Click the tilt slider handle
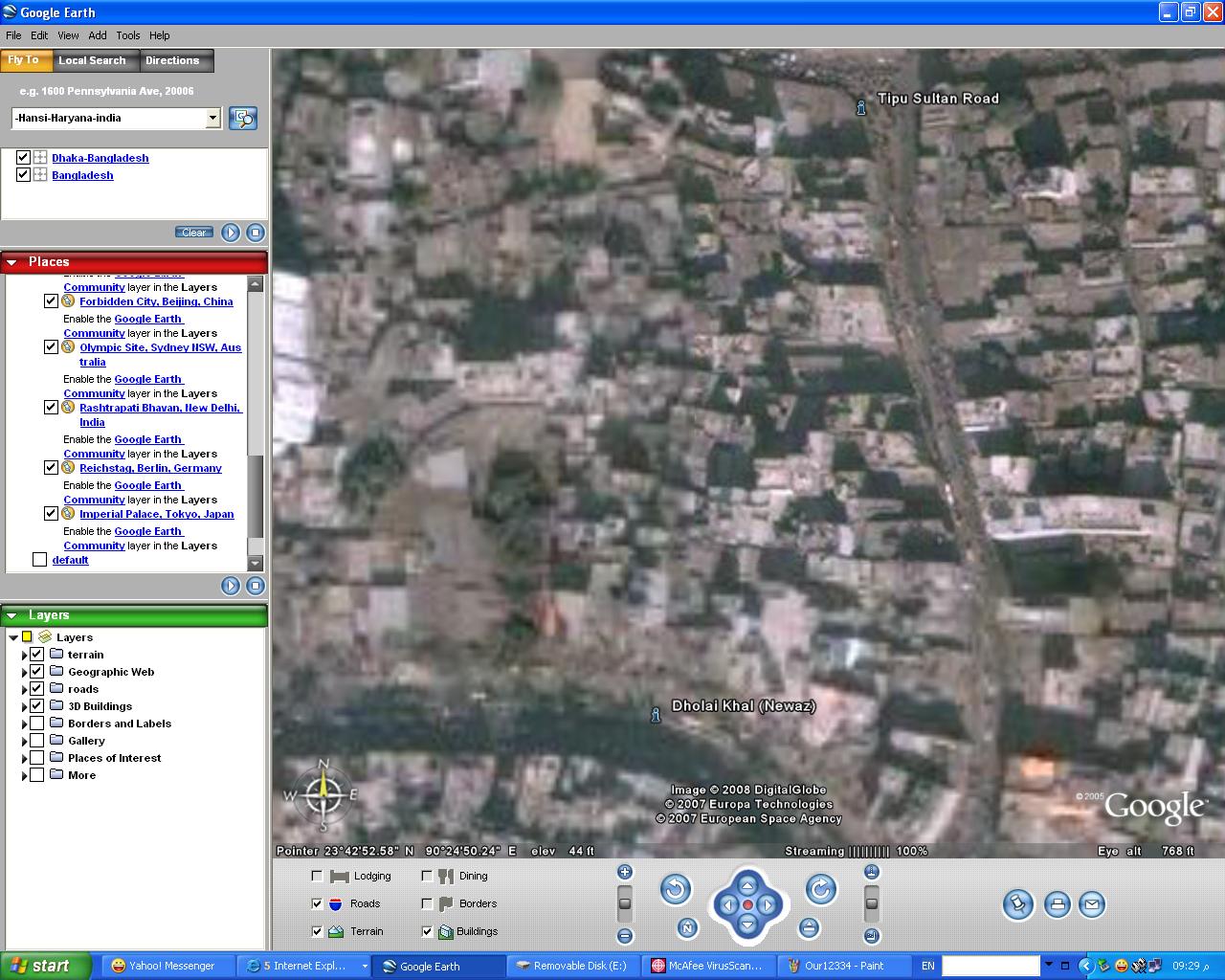Screen dimensions: 1225x980 [x=871, y=902]
